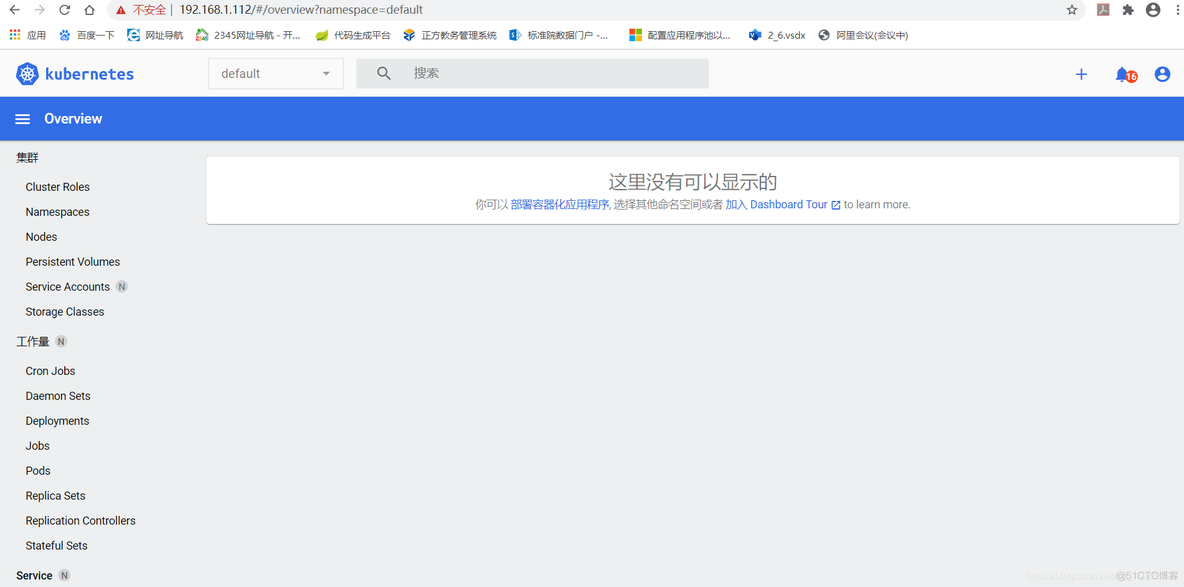Image resolution: width=1184 pixels, height=587 pixels.
Task: Open the user profile account icon
Action: point(1161,73)
